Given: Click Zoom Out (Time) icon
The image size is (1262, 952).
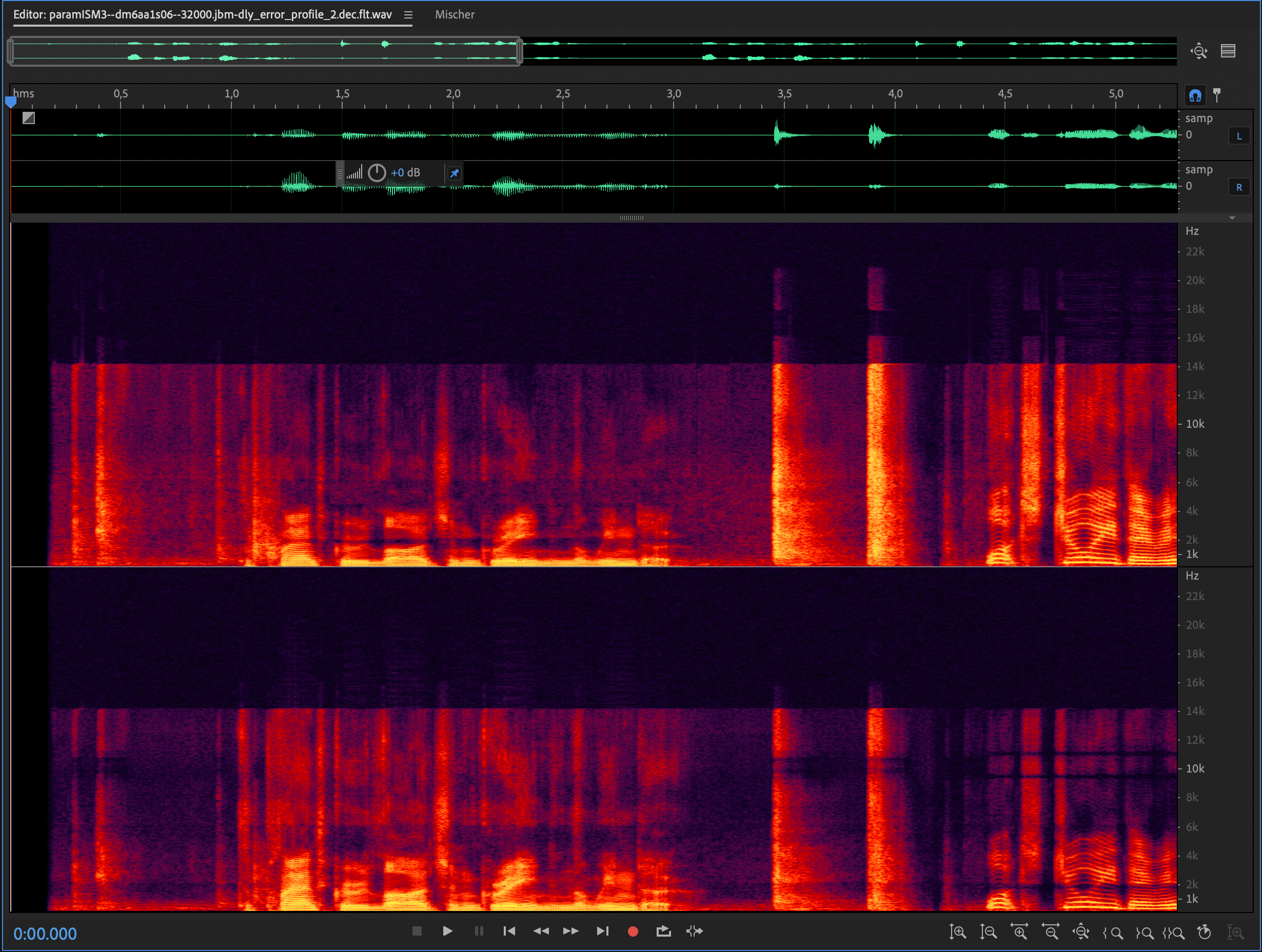Looking at the screenshot, I should tap(1050, 932).
